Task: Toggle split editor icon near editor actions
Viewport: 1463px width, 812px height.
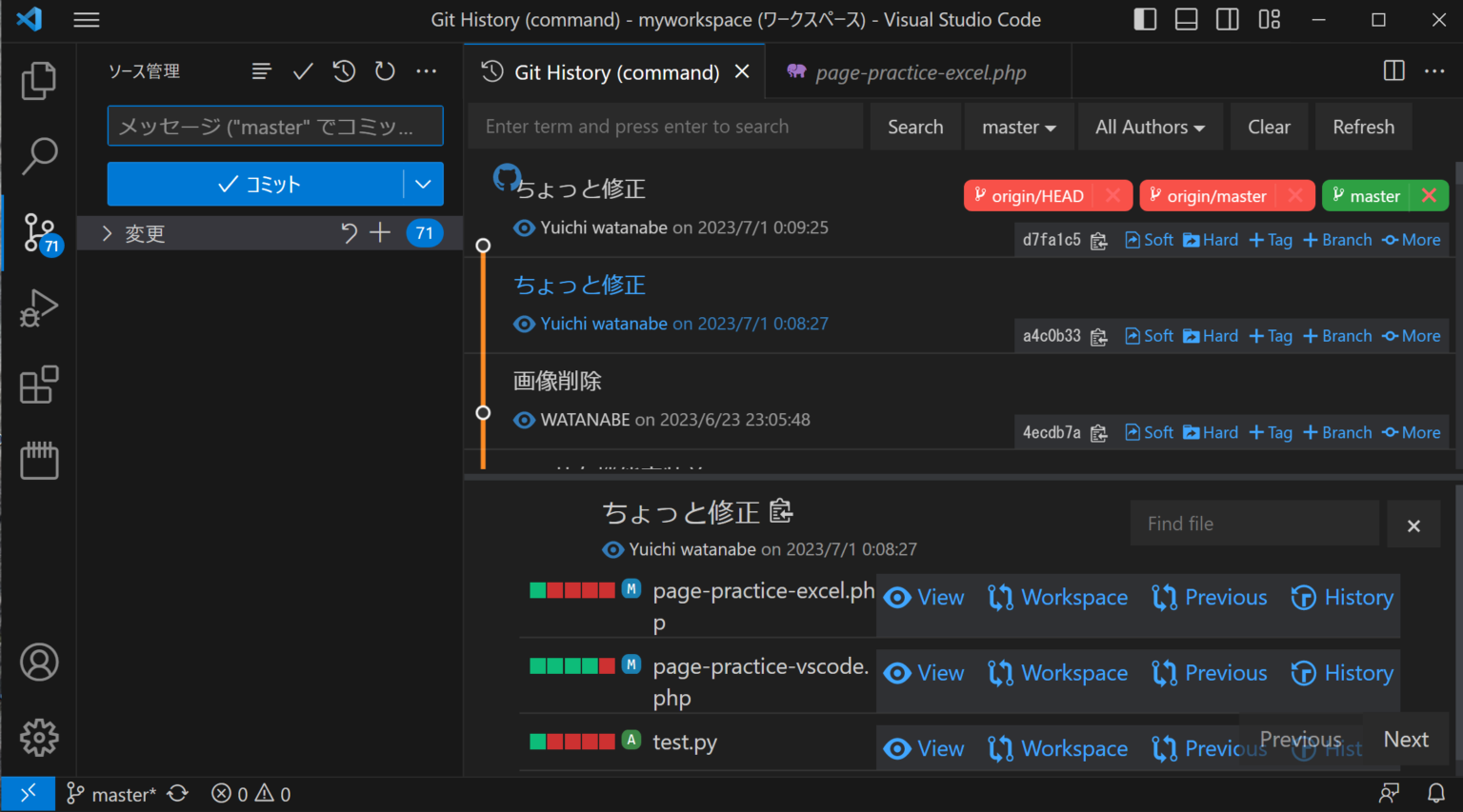Action: point(1393,70)
